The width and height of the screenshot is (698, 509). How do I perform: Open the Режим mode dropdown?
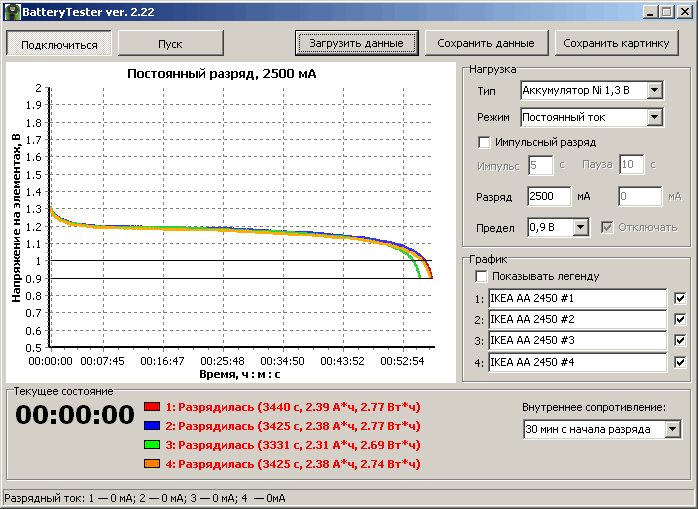click(654, 118)
